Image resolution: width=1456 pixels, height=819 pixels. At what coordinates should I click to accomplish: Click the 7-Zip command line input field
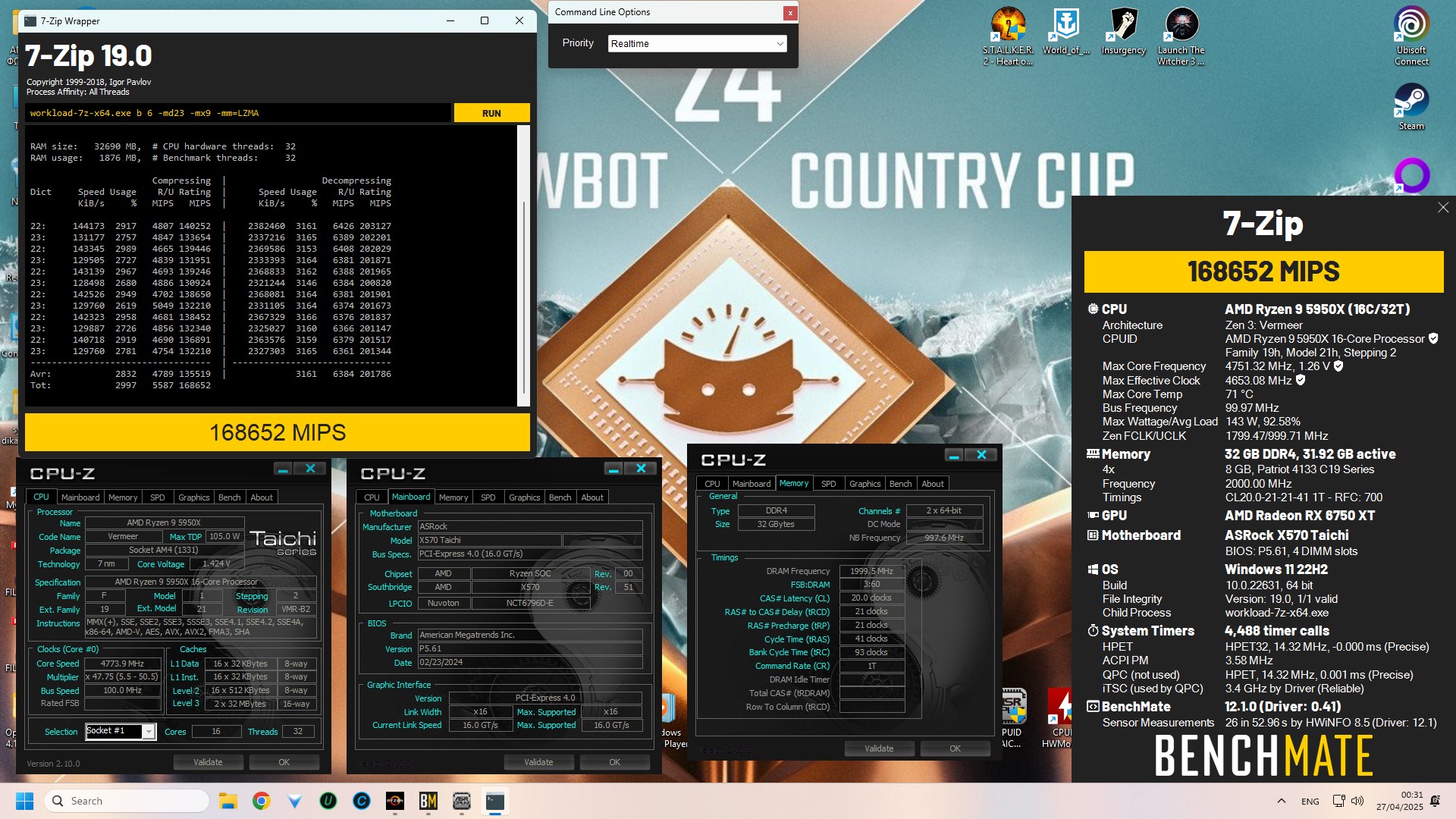pos(238,113)
